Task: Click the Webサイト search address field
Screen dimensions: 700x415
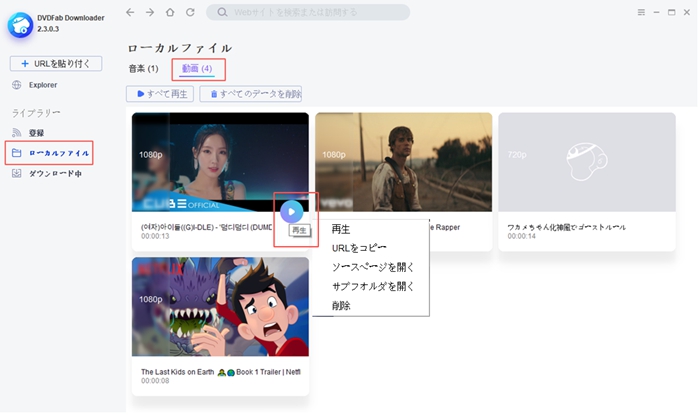Action: point(308,12)
